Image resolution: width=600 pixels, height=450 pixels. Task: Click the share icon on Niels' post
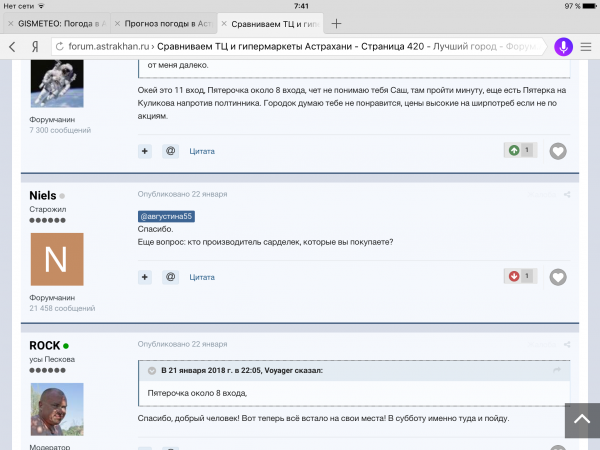[x=567, y=194]
